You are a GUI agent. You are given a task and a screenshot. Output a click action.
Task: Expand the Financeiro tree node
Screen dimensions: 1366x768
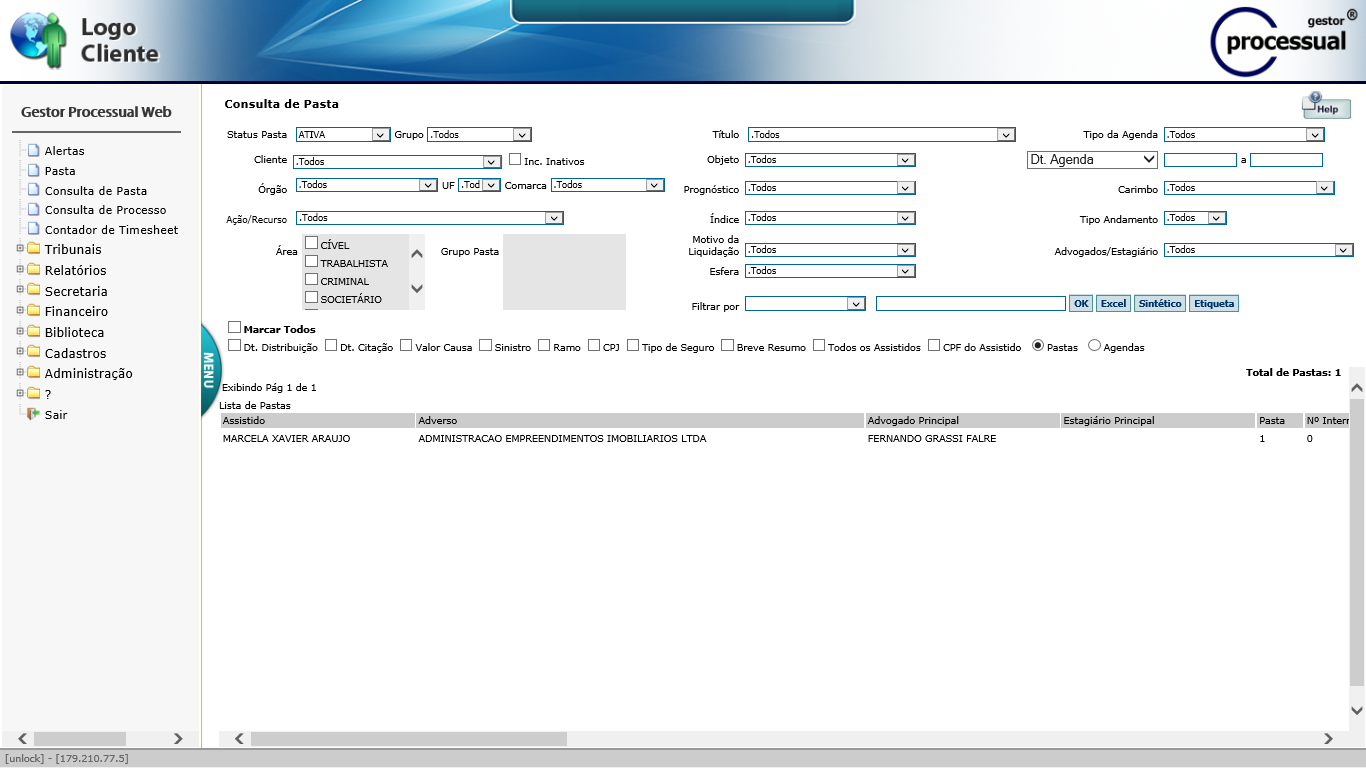[20, 311]
